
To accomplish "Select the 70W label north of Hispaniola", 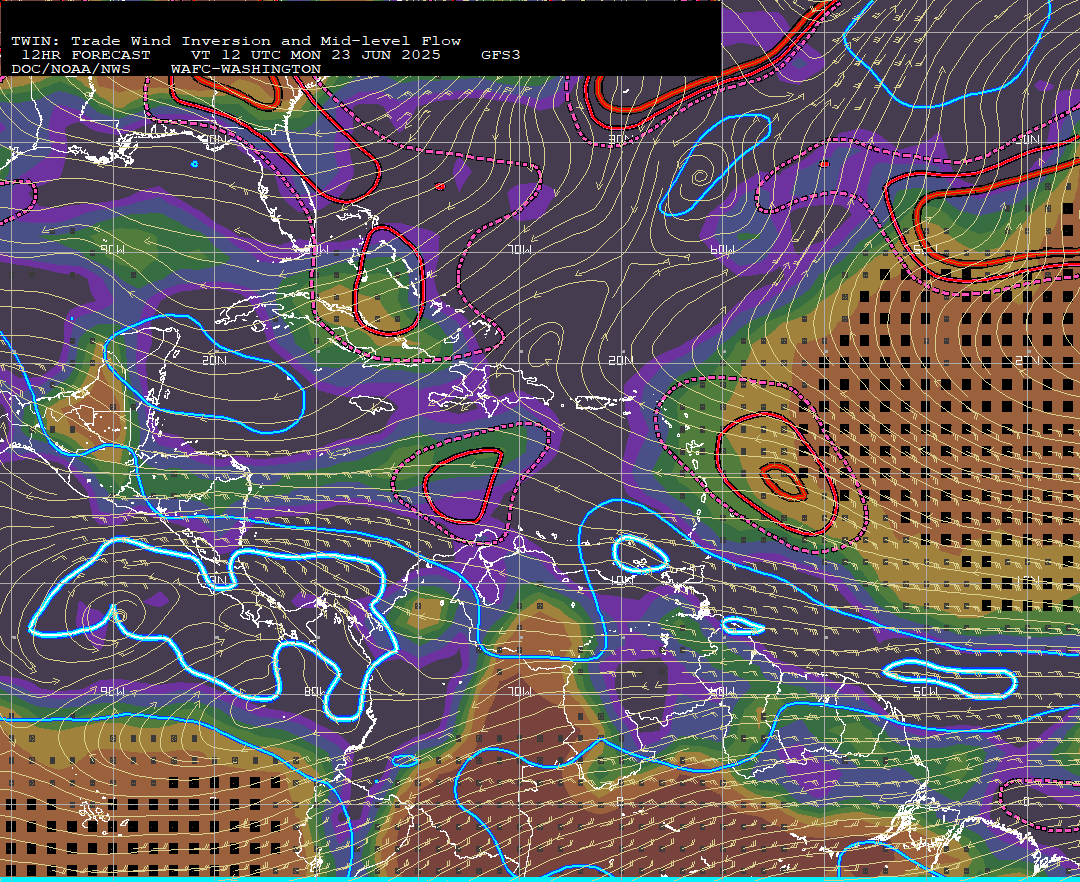I will click(520, 249).
